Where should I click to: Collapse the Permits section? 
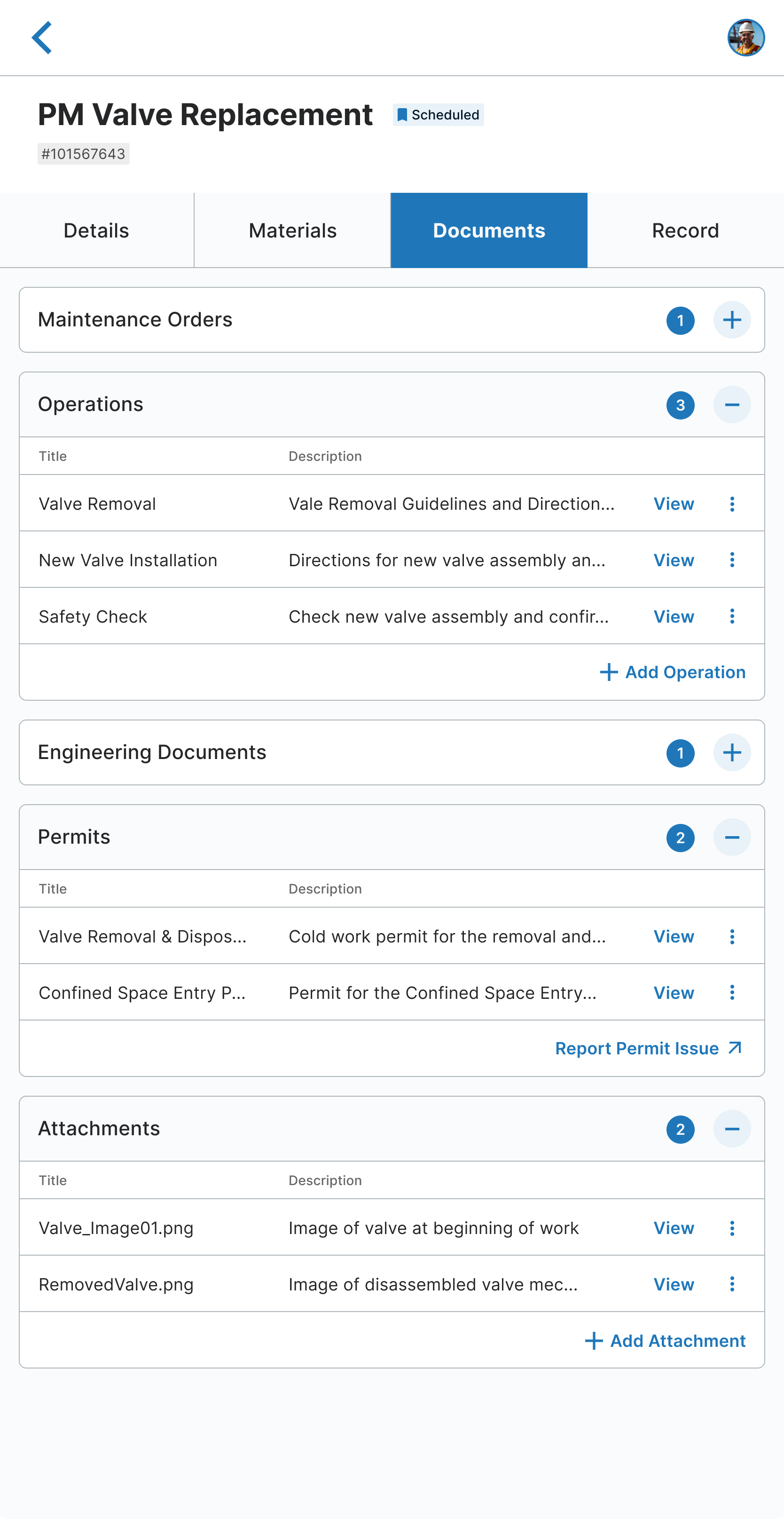click(731, 838)
